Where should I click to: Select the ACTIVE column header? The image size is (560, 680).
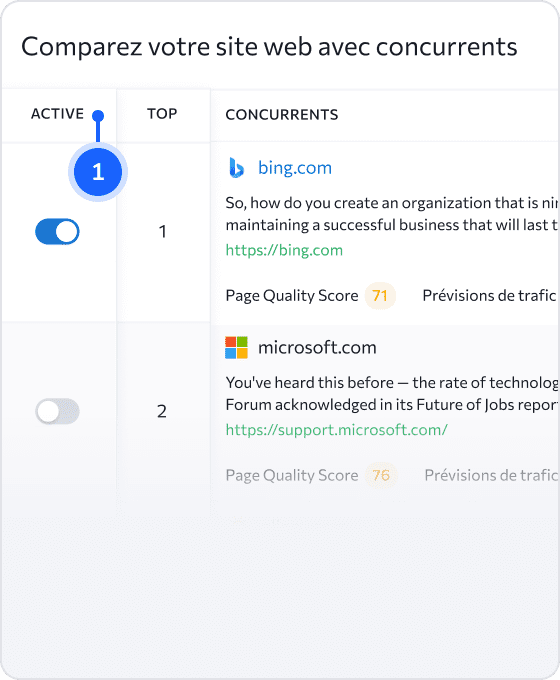[x=57, y=114]
